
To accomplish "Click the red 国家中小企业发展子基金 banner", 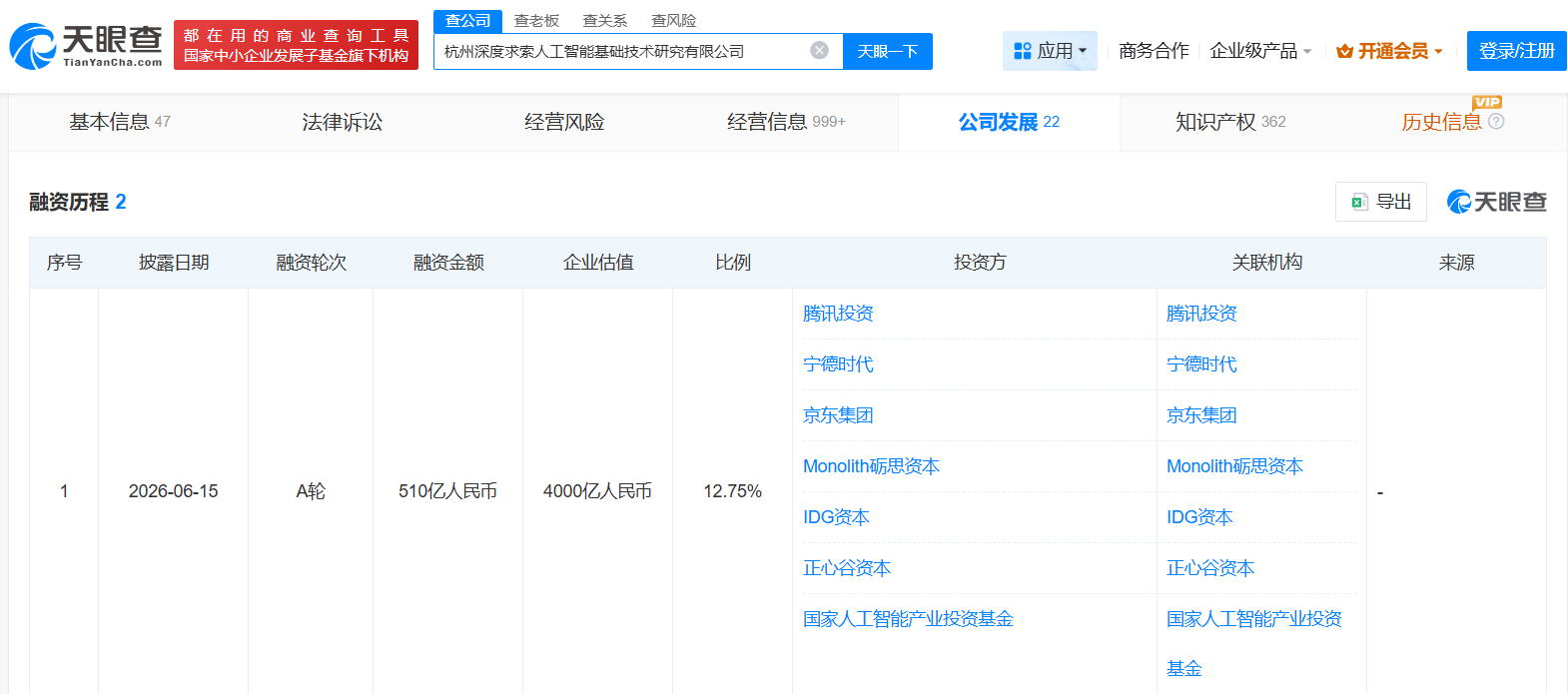I will [x=296, y=46].
